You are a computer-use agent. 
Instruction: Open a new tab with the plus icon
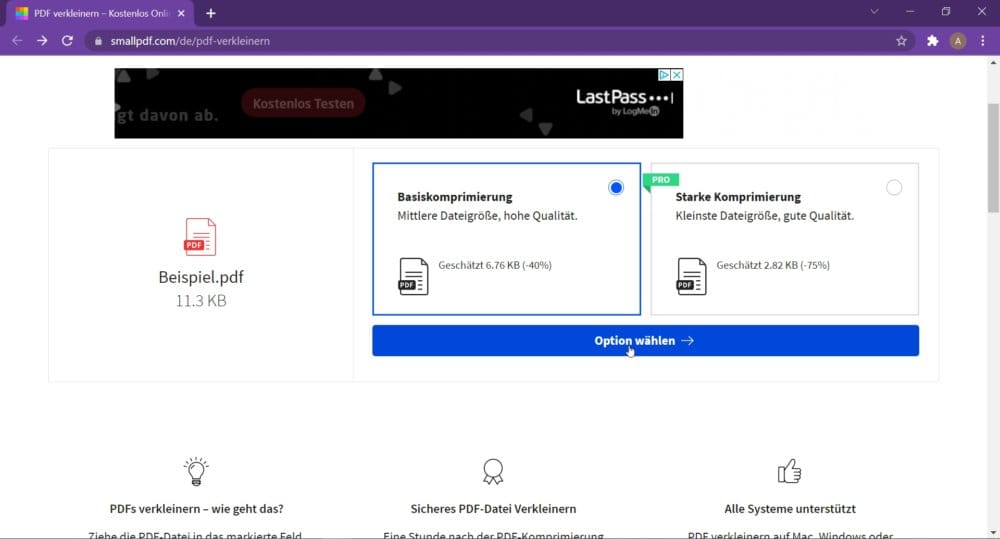[210, 13]
